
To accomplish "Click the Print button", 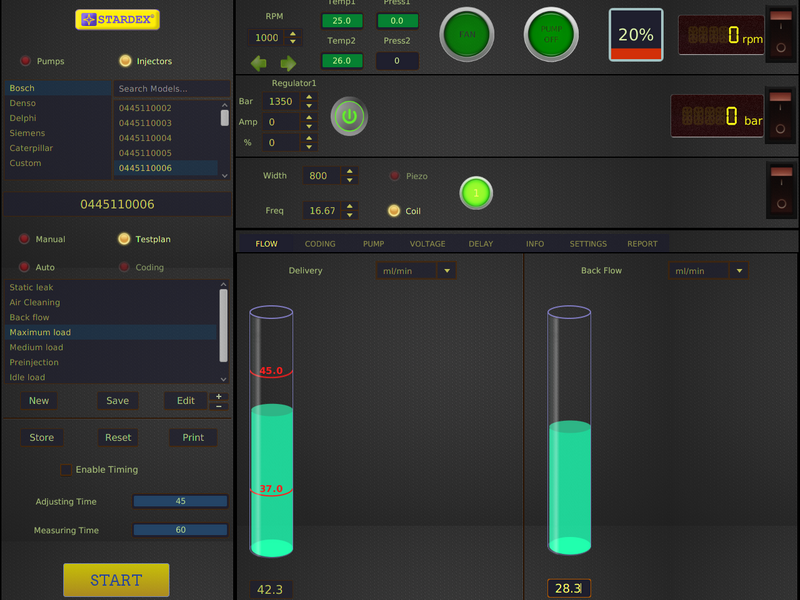I will click(193, 437).
